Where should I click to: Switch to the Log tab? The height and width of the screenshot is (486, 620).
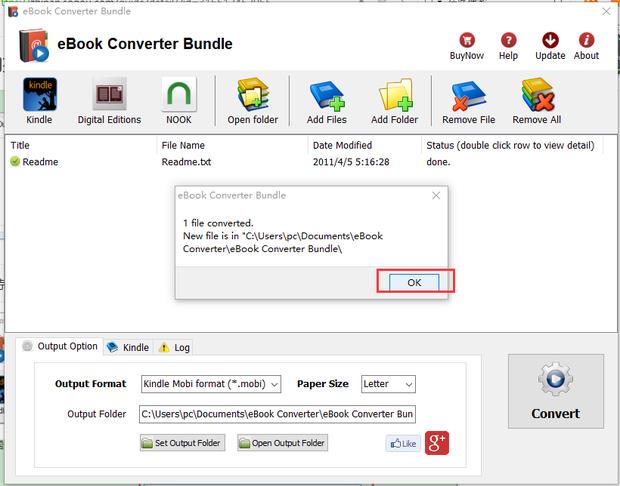(x=174, y=348)
